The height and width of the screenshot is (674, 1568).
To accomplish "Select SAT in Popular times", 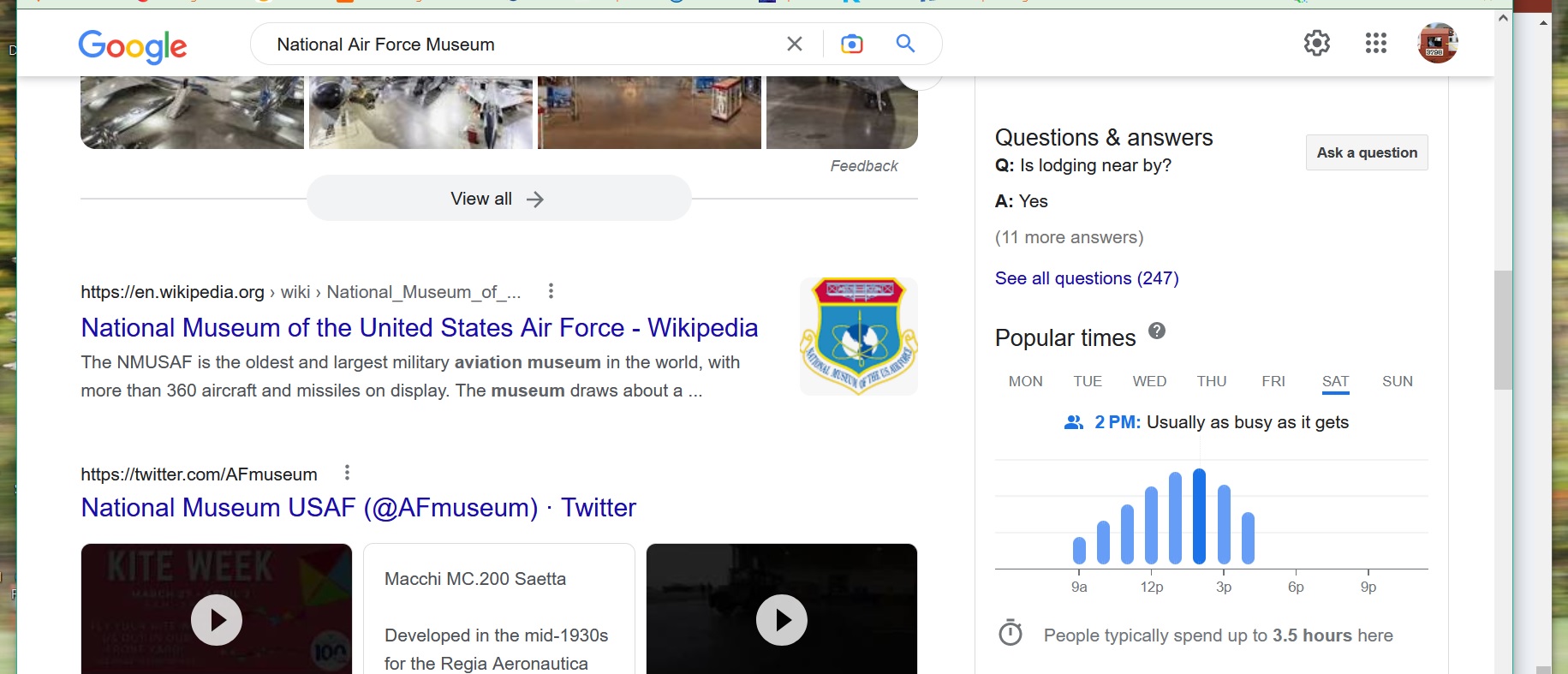I will [x=1335, y=382].
